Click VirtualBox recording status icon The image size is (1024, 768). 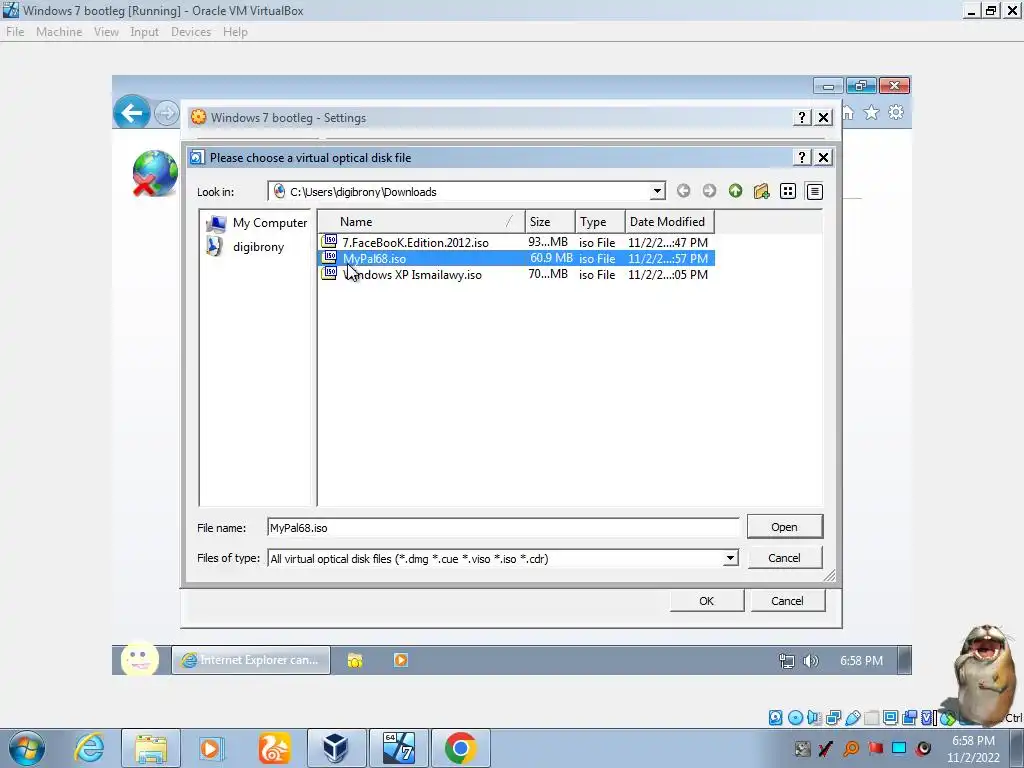909,718
